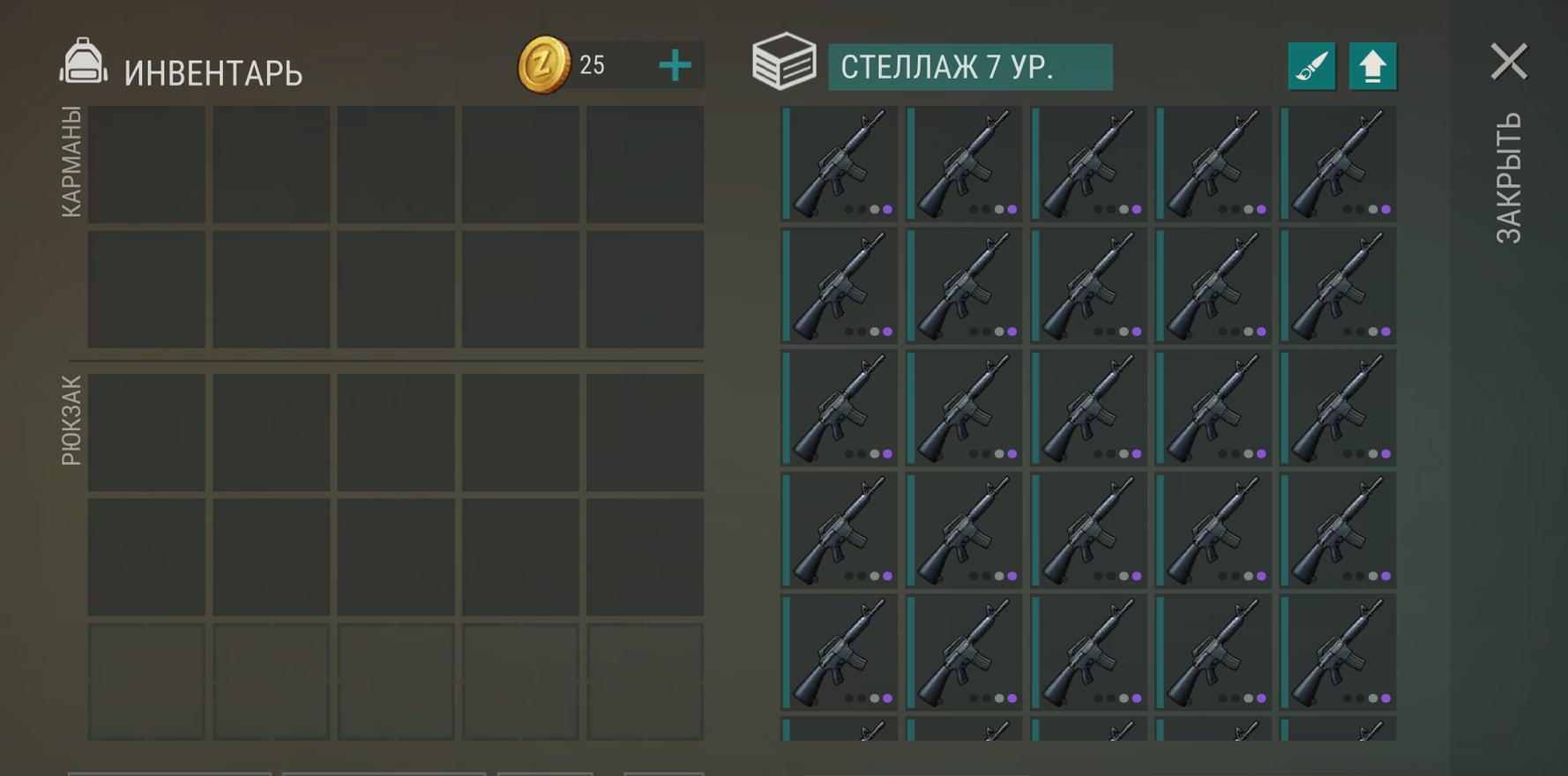
Task: Tap the first locked slot in the bottom inventory row
Action: pos(146,682)
